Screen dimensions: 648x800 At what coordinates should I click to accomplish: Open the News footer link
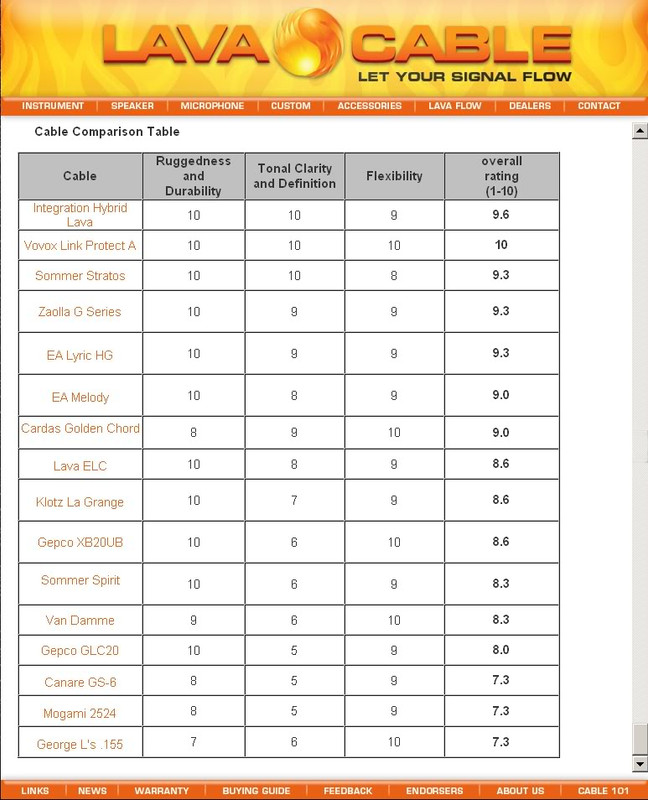92,790
